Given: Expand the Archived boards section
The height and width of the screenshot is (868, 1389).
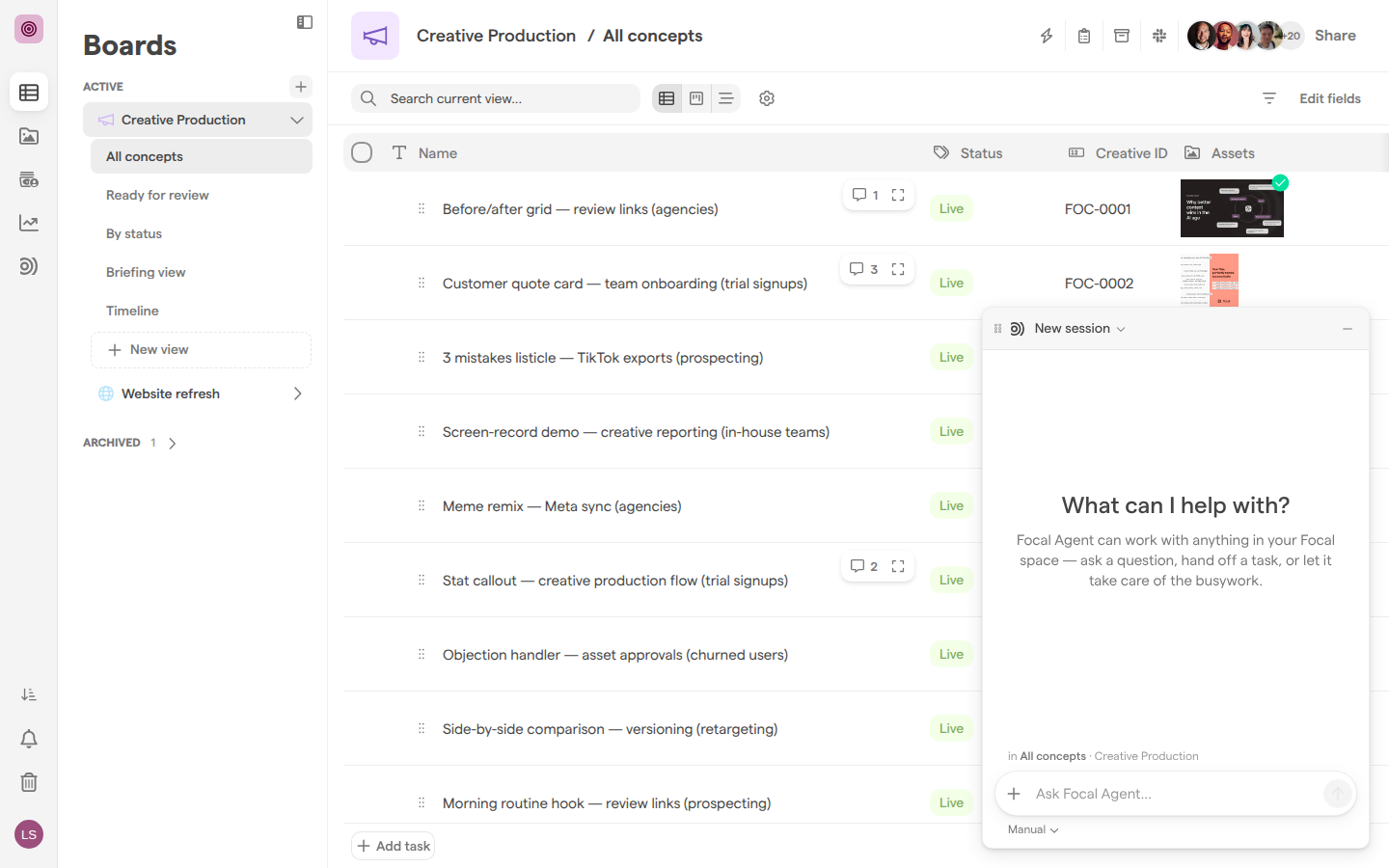Looking at the screenshot, I should click(x=173, y=444).
